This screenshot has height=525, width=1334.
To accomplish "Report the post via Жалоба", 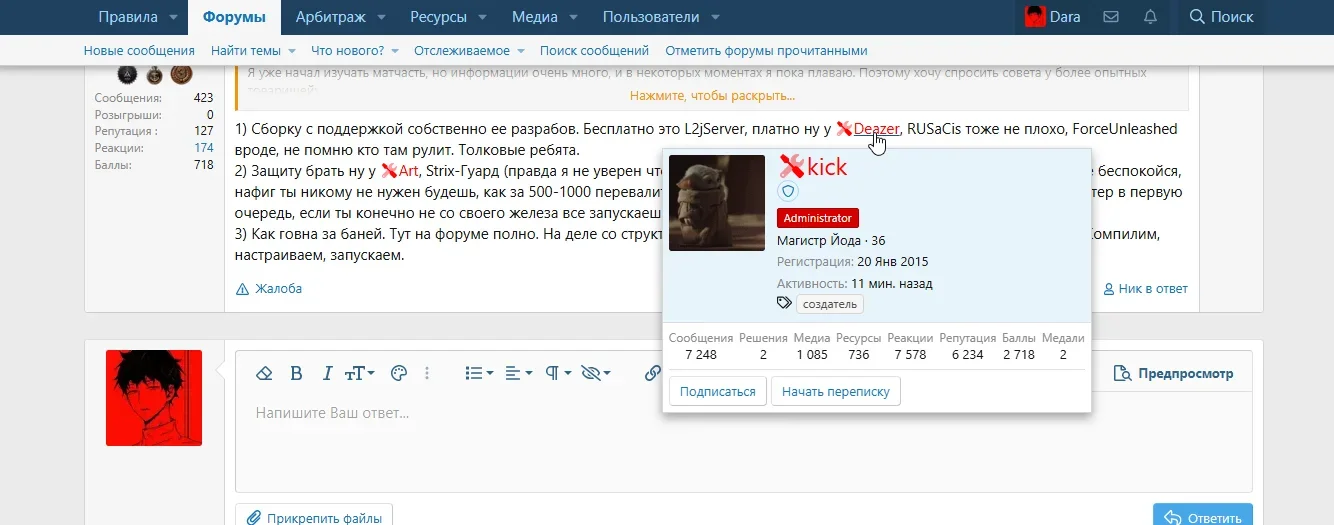I will point(269,288).
